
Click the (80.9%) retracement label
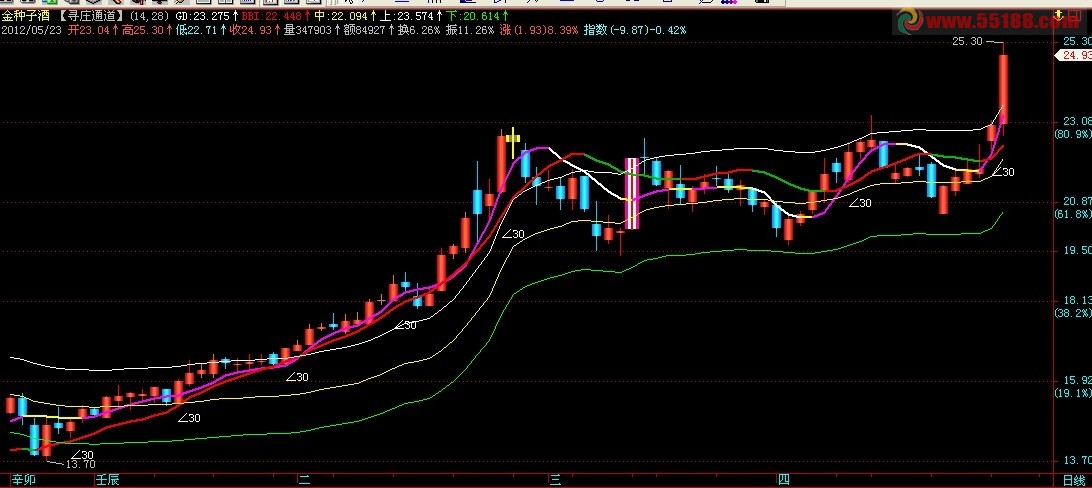(1073, 134)
